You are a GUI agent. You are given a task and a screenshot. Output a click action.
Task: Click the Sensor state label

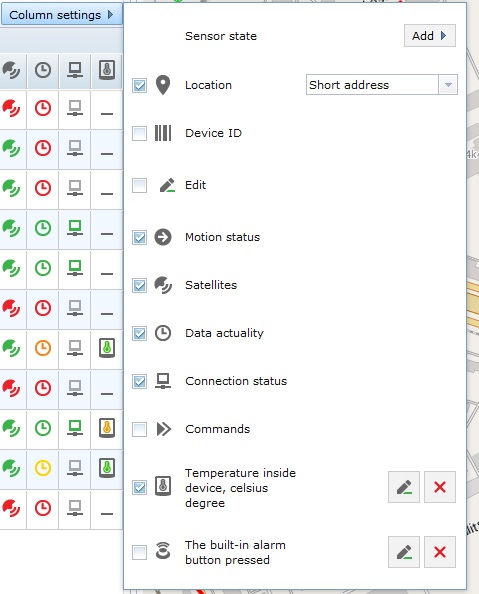[x=221, y=36]
